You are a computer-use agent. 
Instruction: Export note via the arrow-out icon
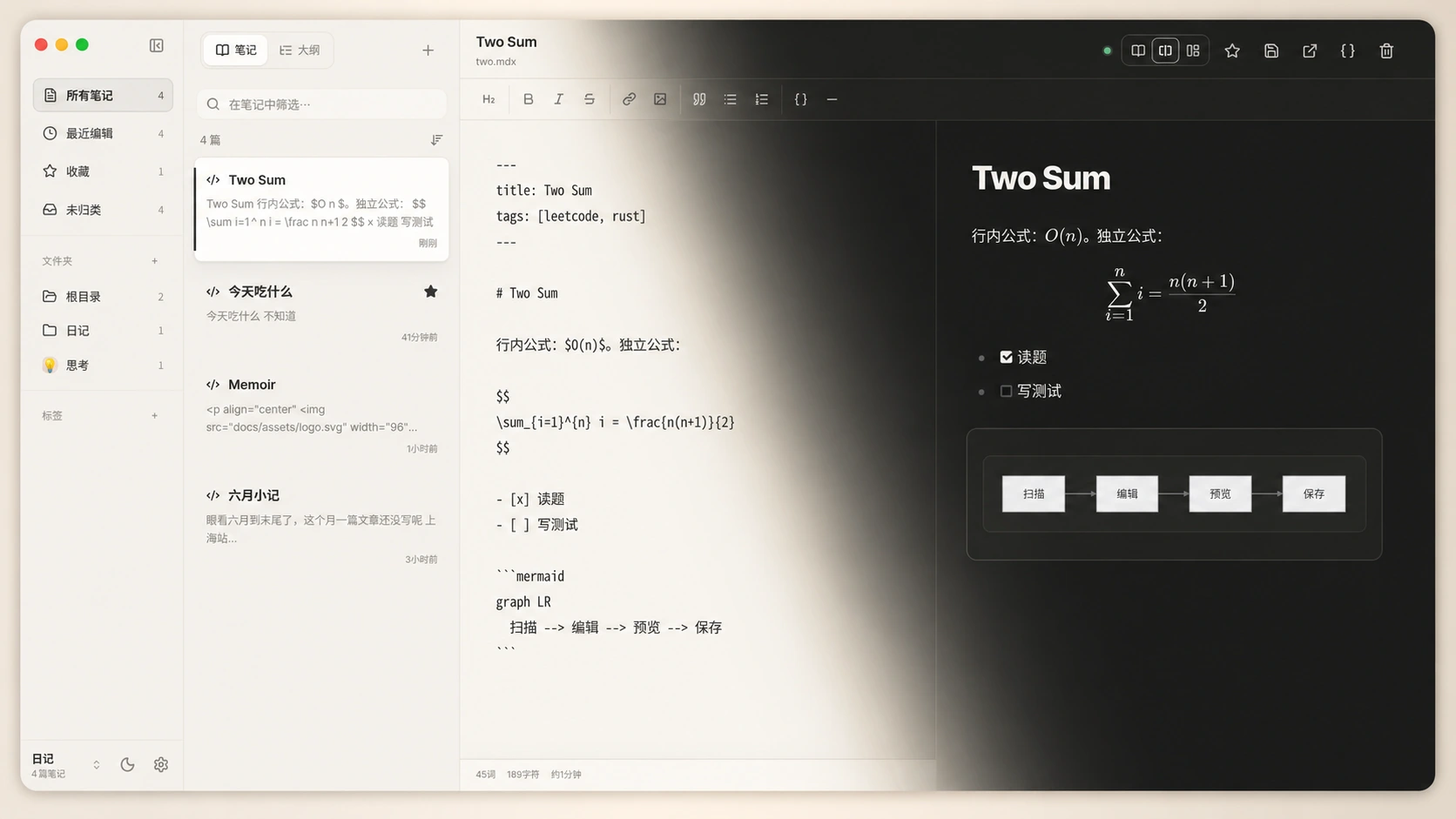click(1310, 50)
